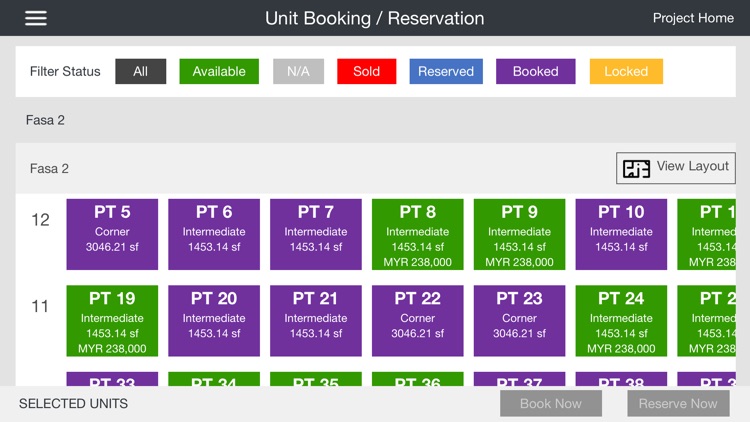This screenshot has width=750, height=422.
Task: Select unit PT 5 Corner
Action: point(112,234)
